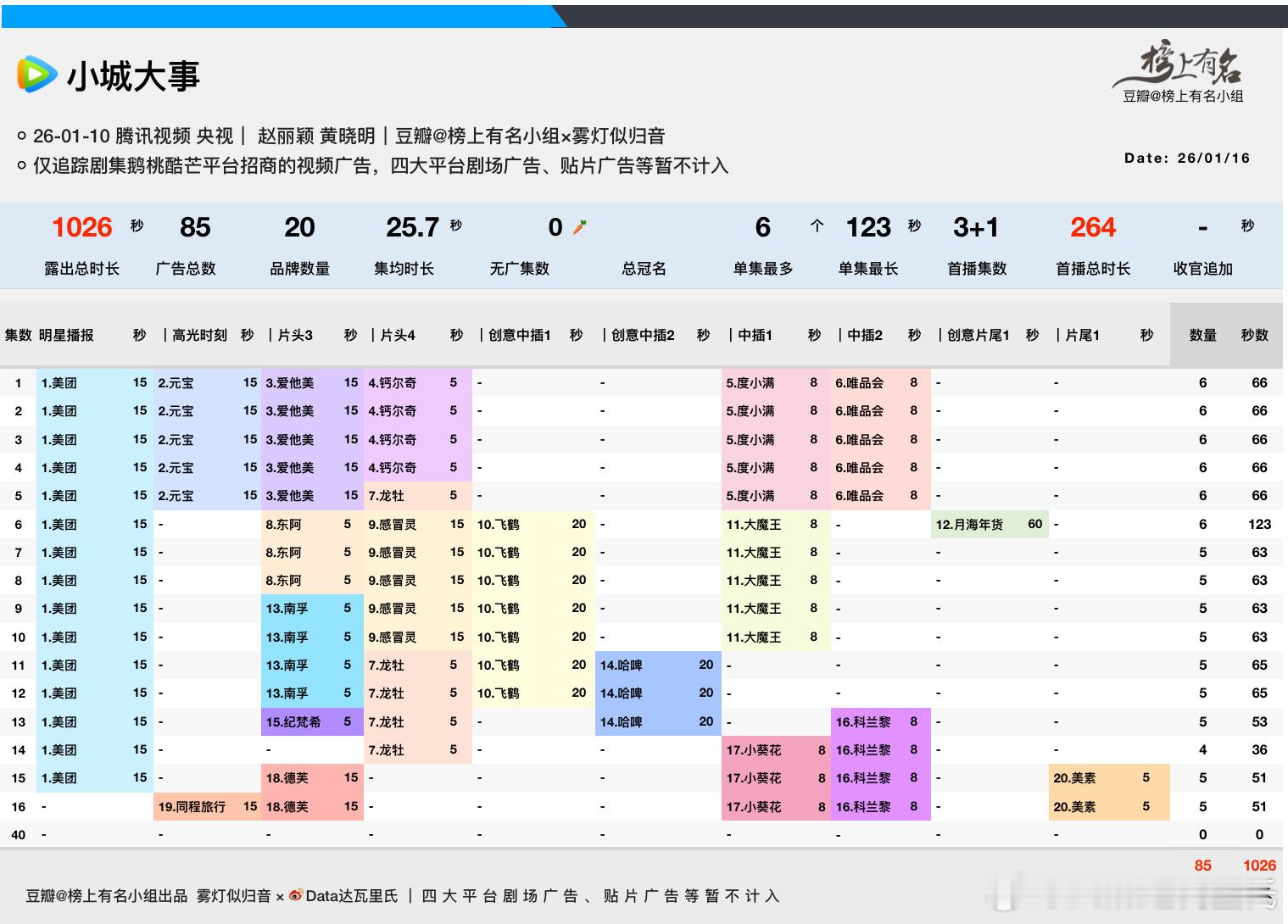Click the 品牌数量 label

click(x=299, y=269)
